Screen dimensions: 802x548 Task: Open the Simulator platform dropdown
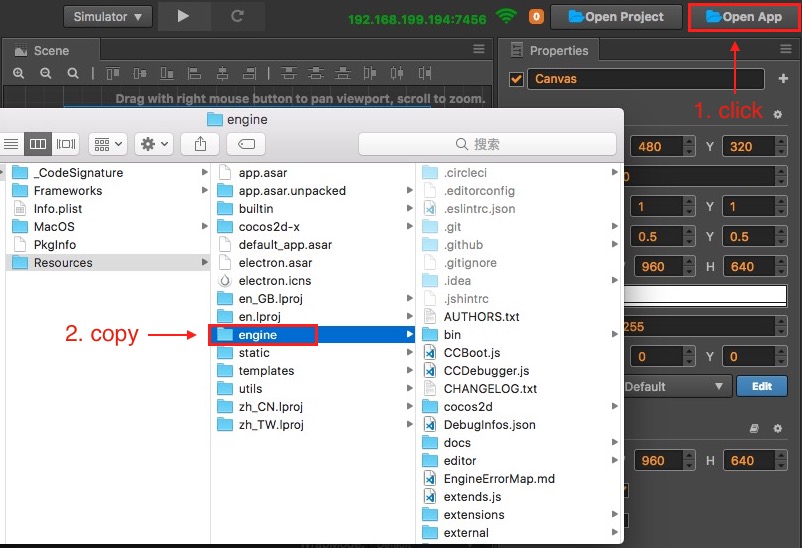coord(108,17)
